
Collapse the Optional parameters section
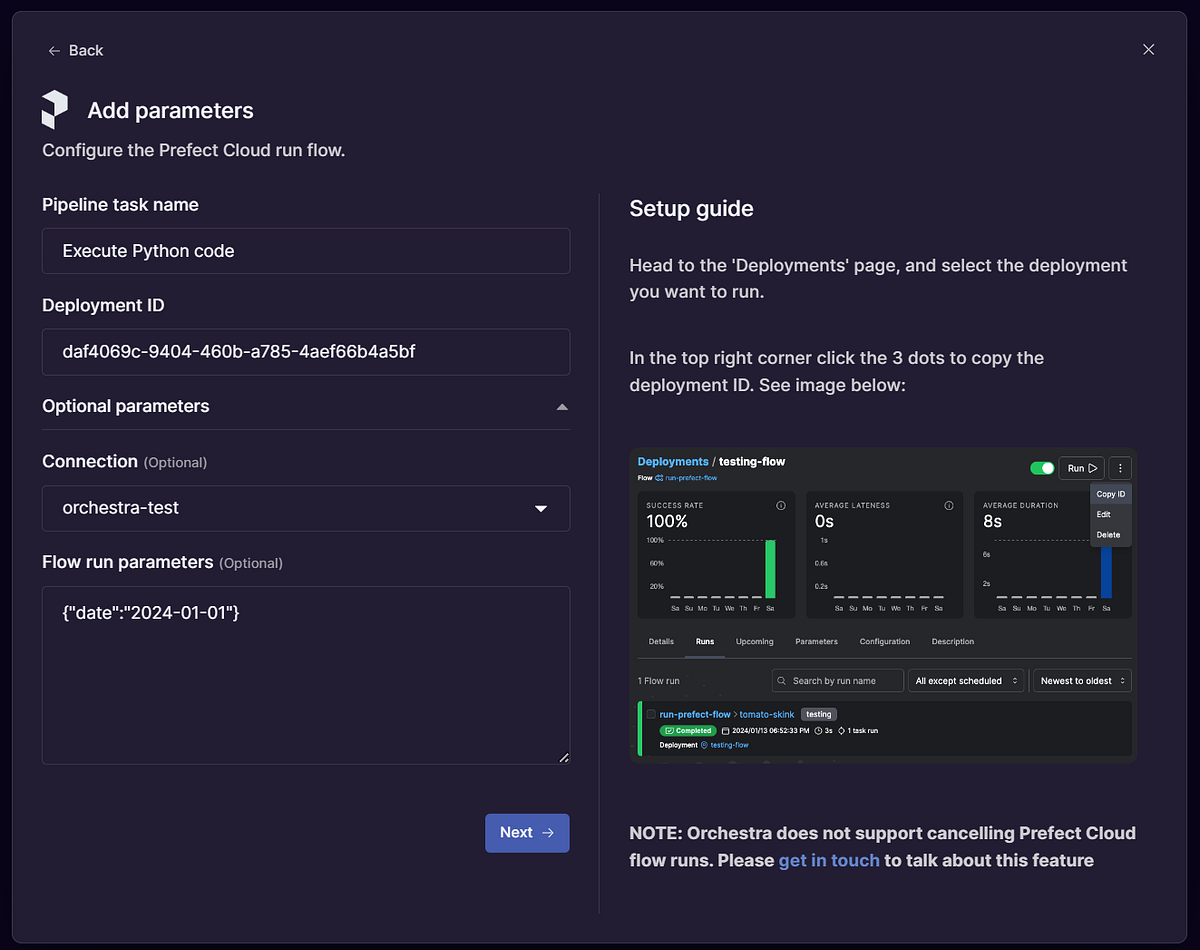561,407
